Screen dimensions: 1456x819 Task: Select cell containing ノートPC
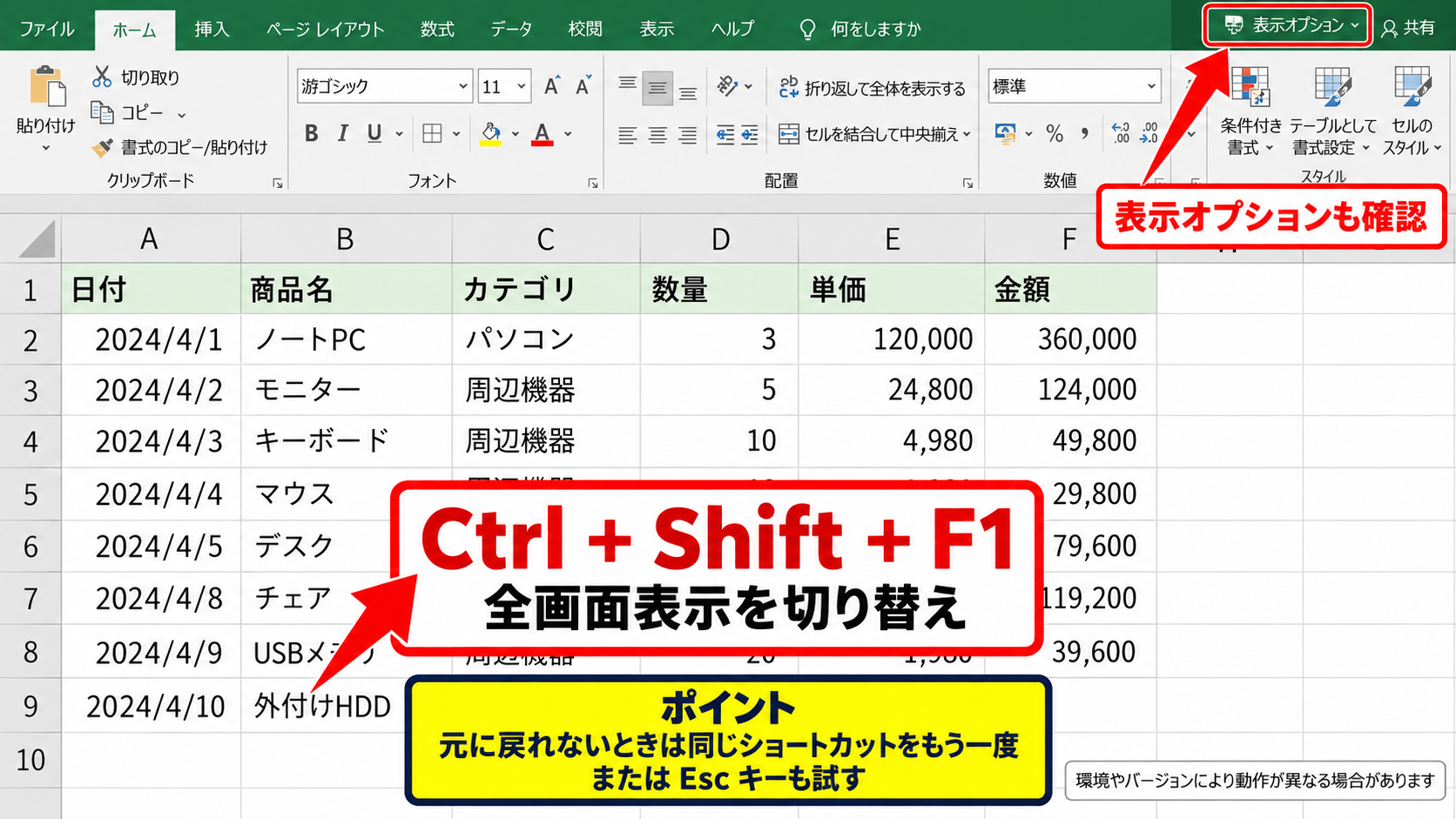(x=346, y=339)
